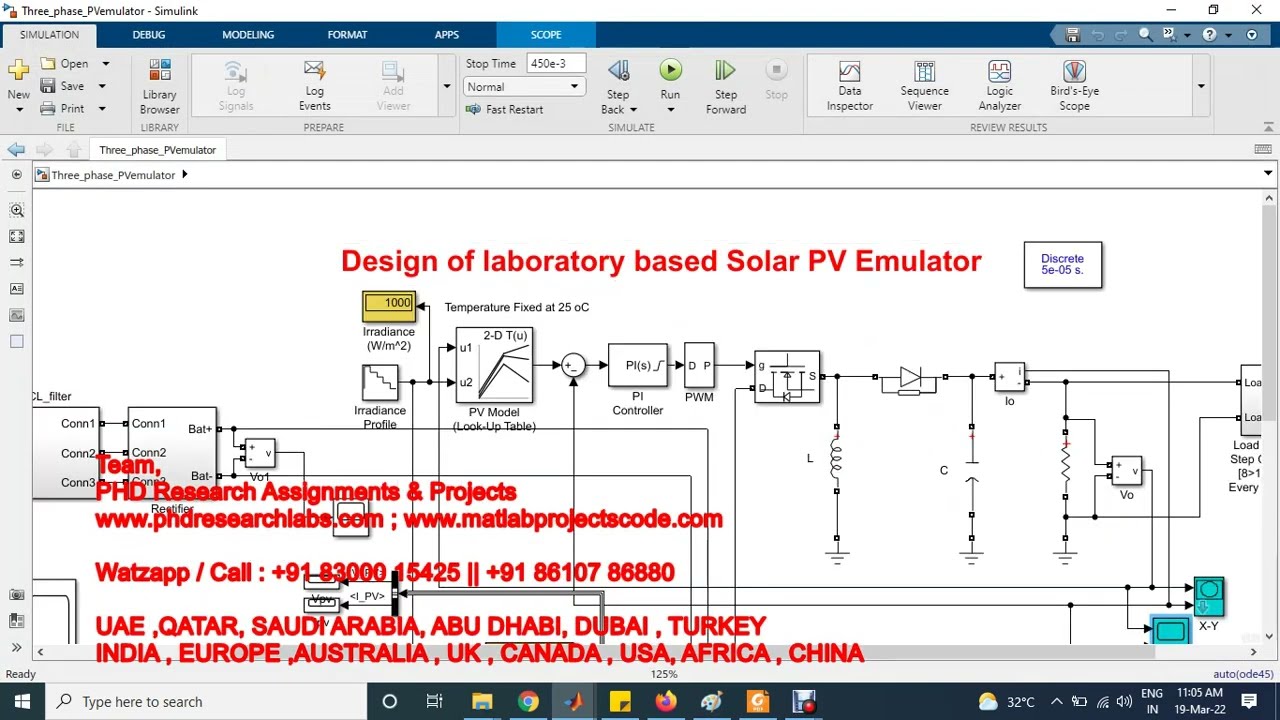Viewport: 1280px width, 720px height.
Task: Switch to the DEBUG tab
Action: click(x=149, y=35)
